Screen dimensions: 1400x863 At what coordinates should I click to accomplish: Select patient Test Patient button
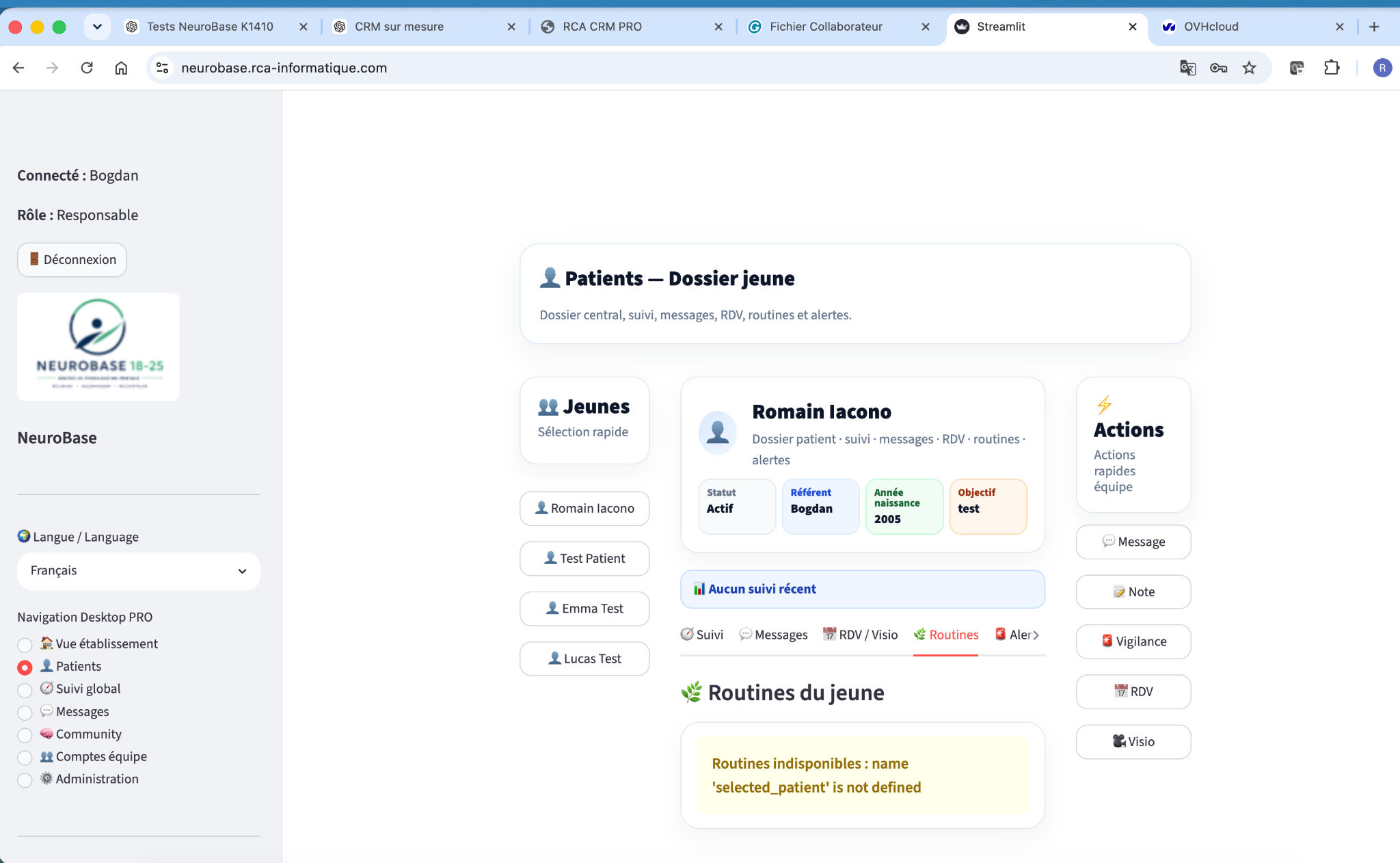point(584,559)
